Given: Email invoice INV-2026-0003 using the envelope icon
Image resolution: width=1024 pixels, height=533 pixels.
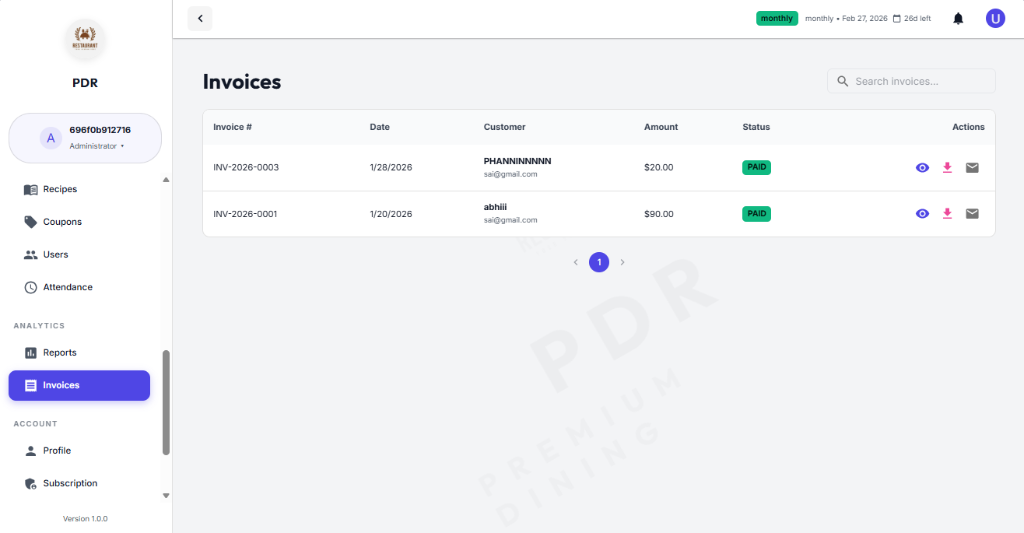Looking at the screenshot, I should click(x=972, y=168).
